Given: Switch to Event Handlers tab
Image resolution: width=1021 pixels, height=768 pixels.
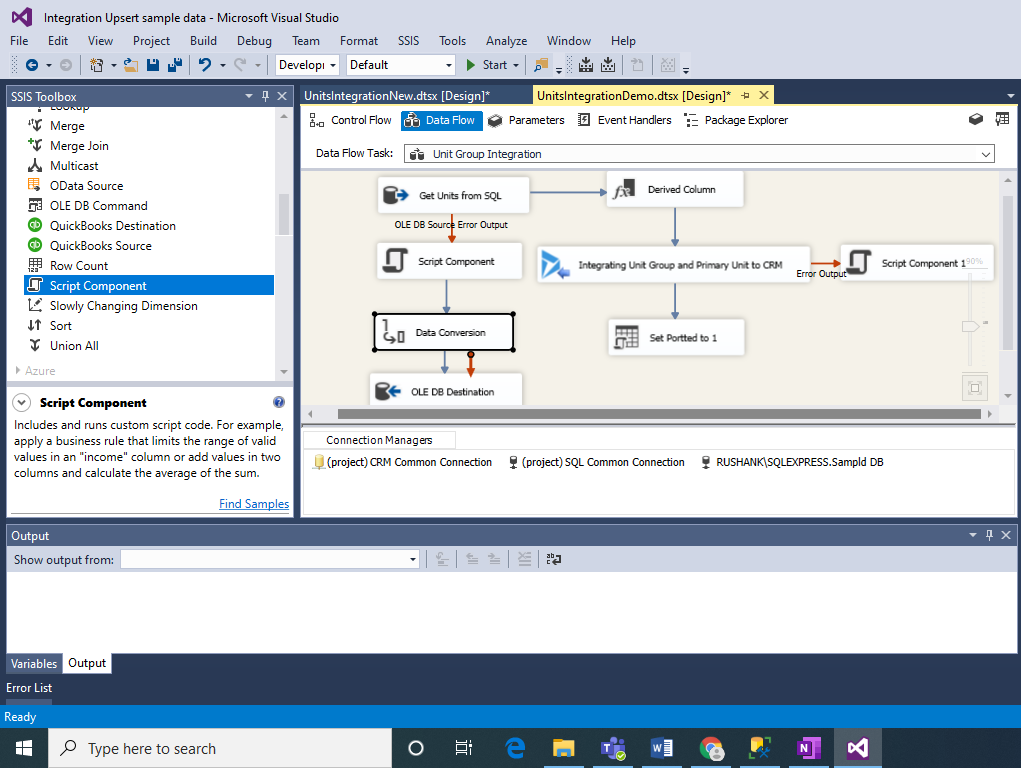Looking at the screenshot, I should pyautogui.click(x=625, y=120).
